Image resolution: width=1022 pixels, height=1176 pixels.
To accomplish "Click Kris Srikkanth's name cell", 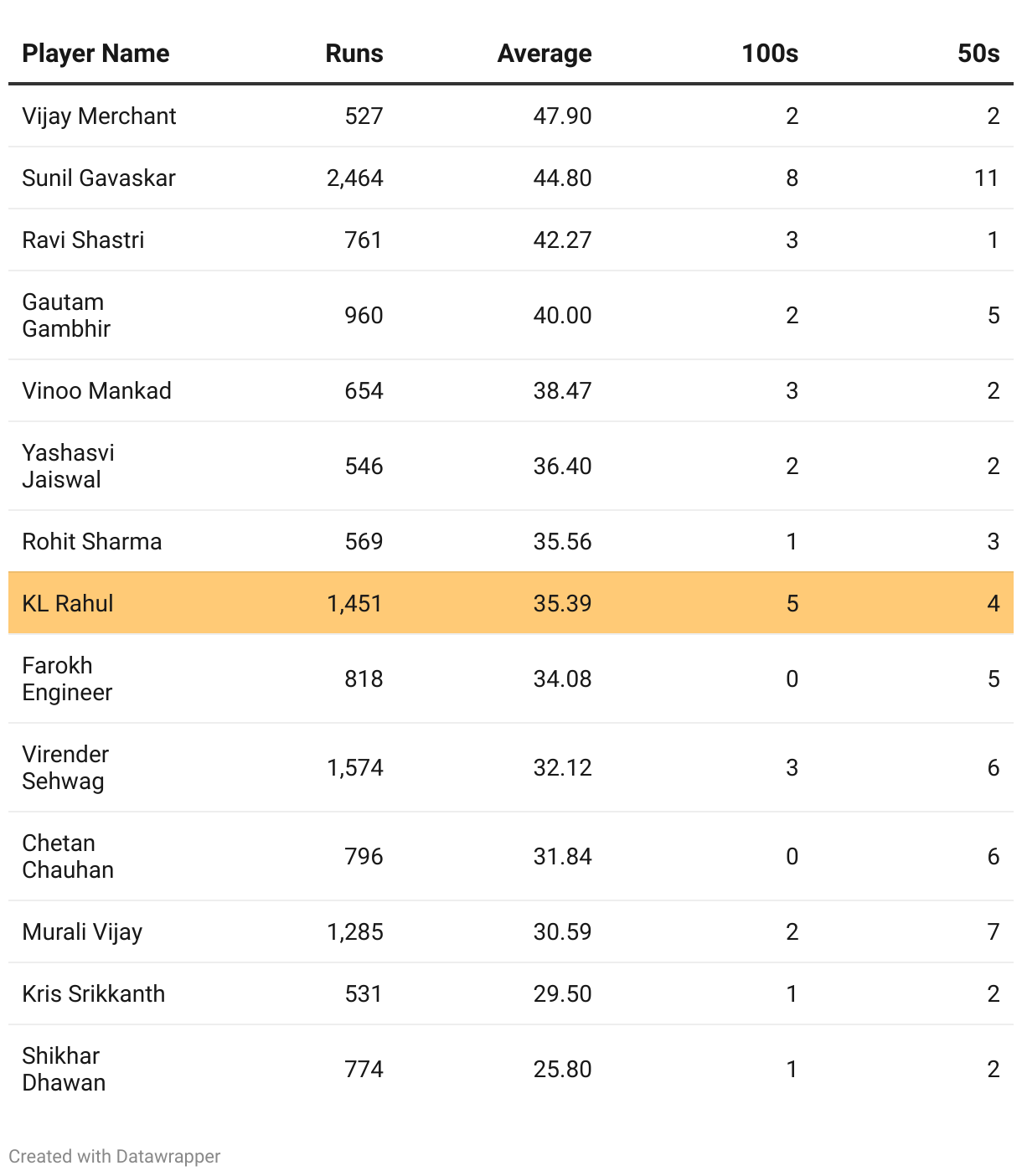I will 94,993.
